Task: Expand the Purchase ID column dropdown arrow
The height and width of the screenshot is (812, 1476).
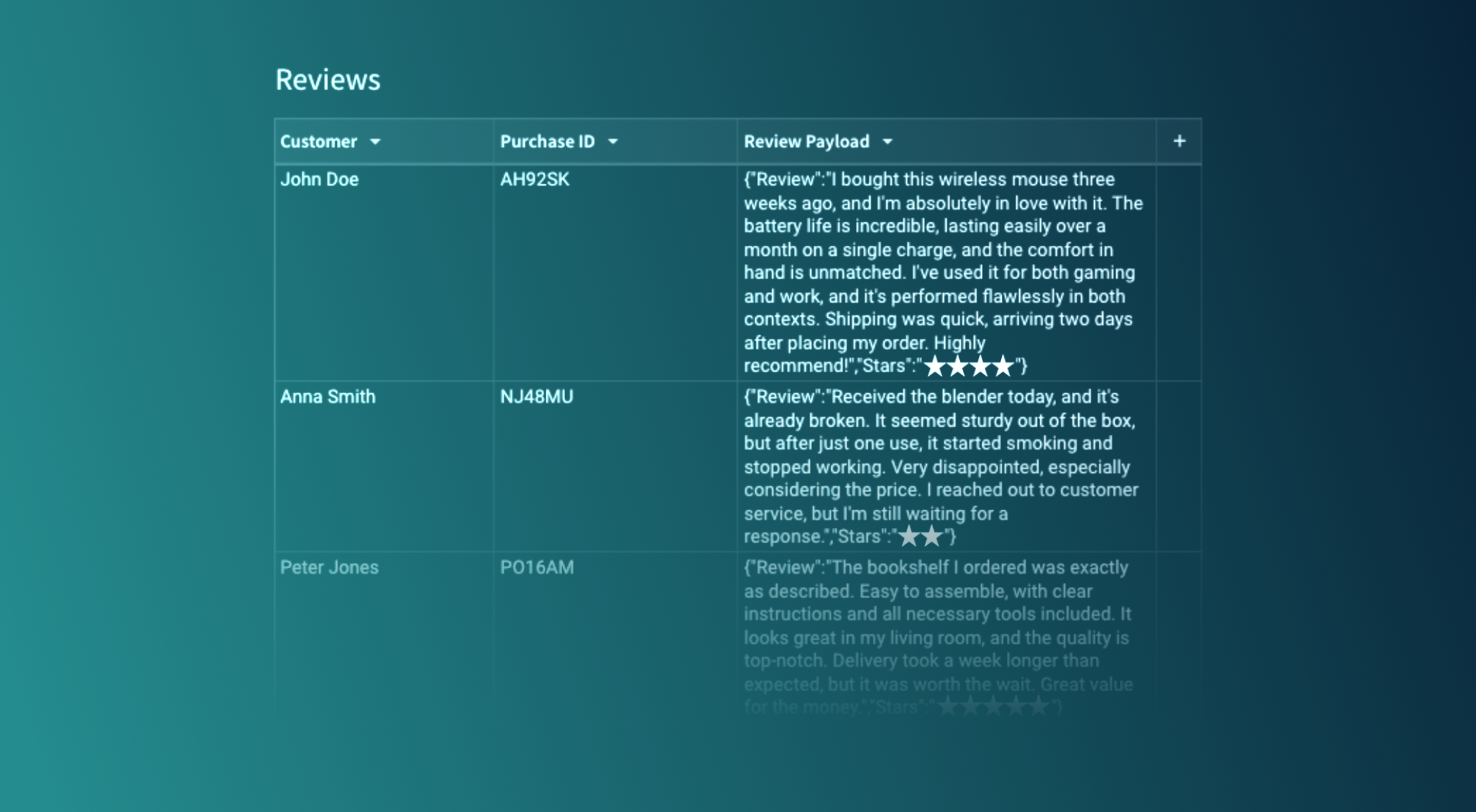Action: [613, 141]
